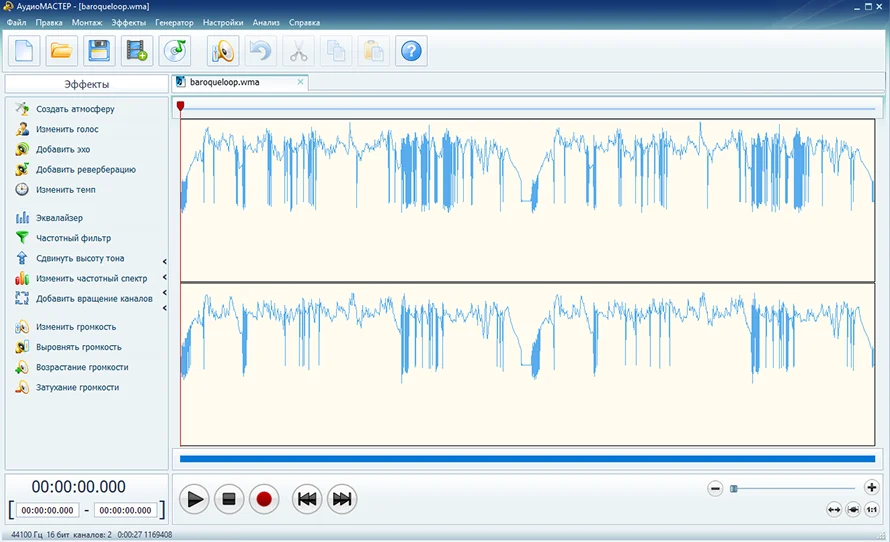Click the Изменить темп clock icon
The image size is (890, 542).
(22, 190)
